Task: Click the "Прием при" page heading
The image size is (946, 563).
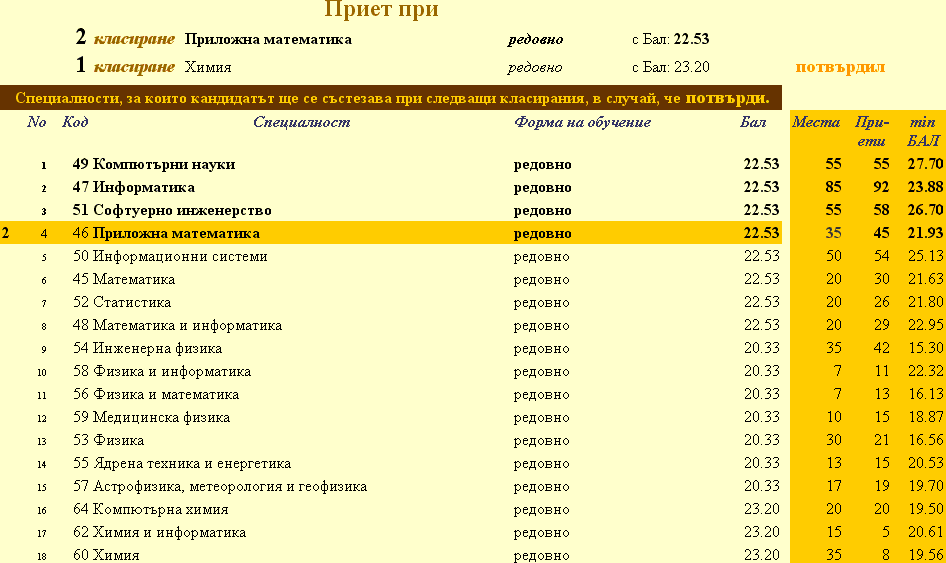Action: 382,10
